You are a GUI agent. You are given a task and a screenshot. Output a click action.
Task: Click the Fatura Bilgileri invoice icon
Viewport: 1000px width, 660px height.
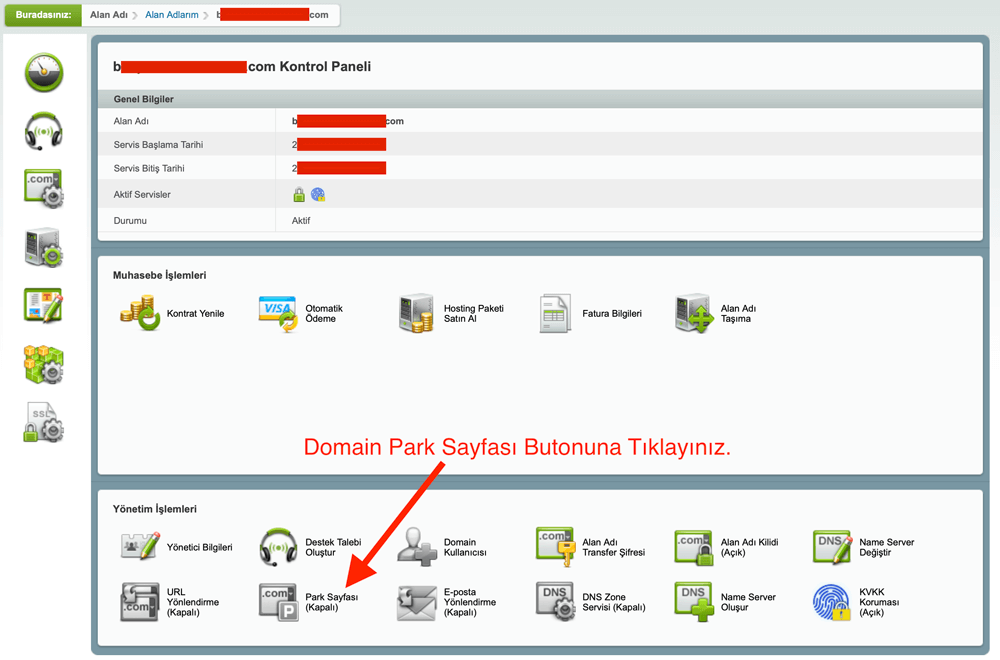[x=555, y=313]
